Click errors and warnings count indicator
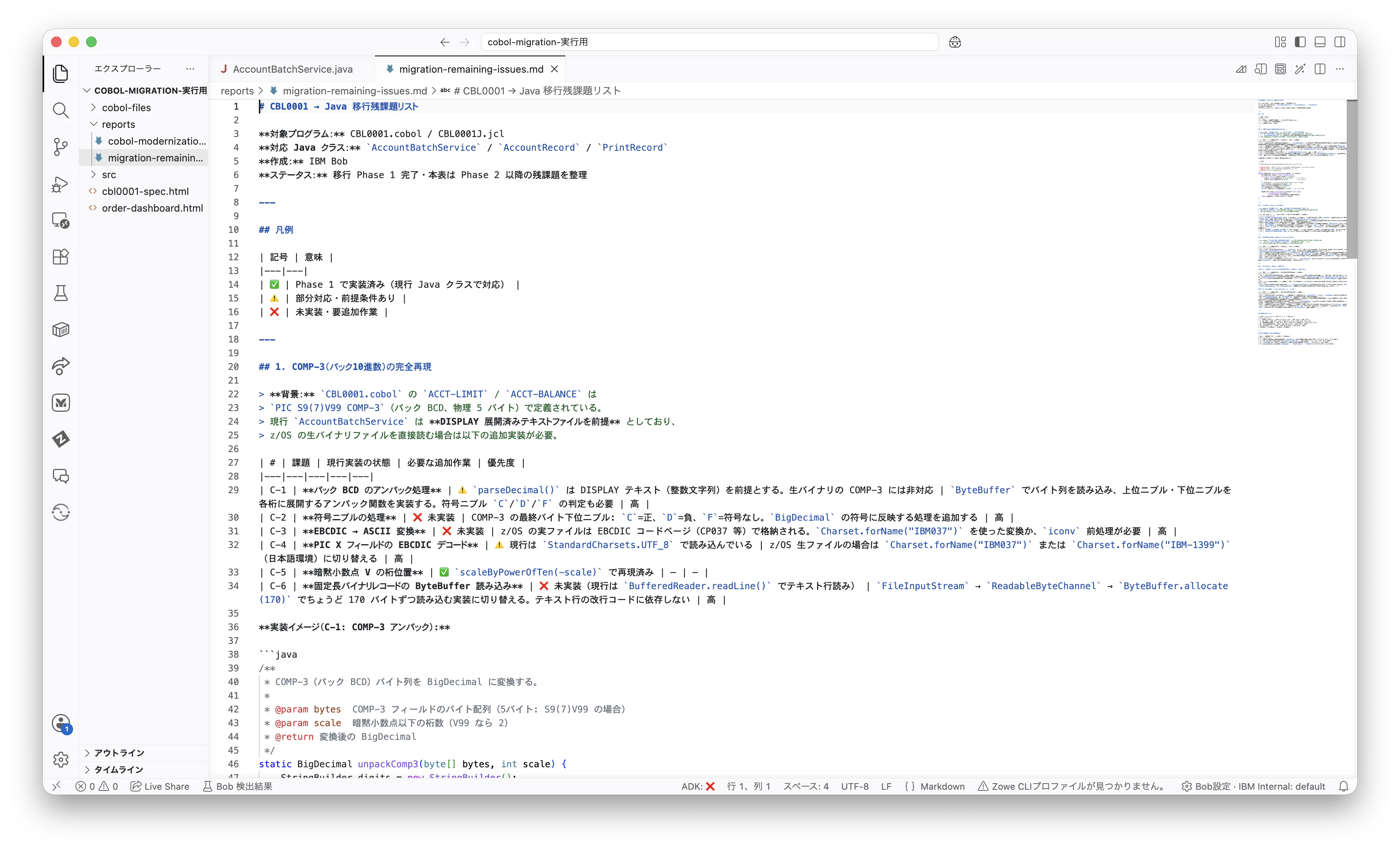This screenshot has height=851, width=1400. point(97,786)
